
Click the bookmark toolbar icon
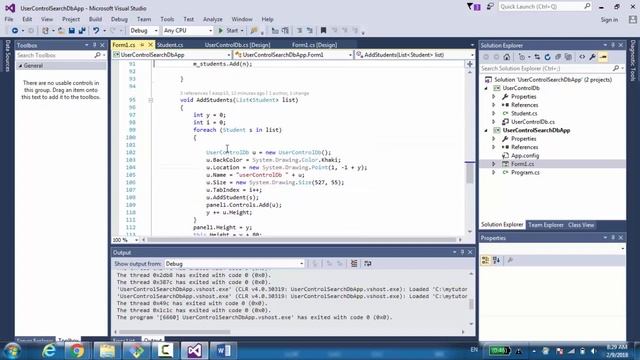point(323,31)
